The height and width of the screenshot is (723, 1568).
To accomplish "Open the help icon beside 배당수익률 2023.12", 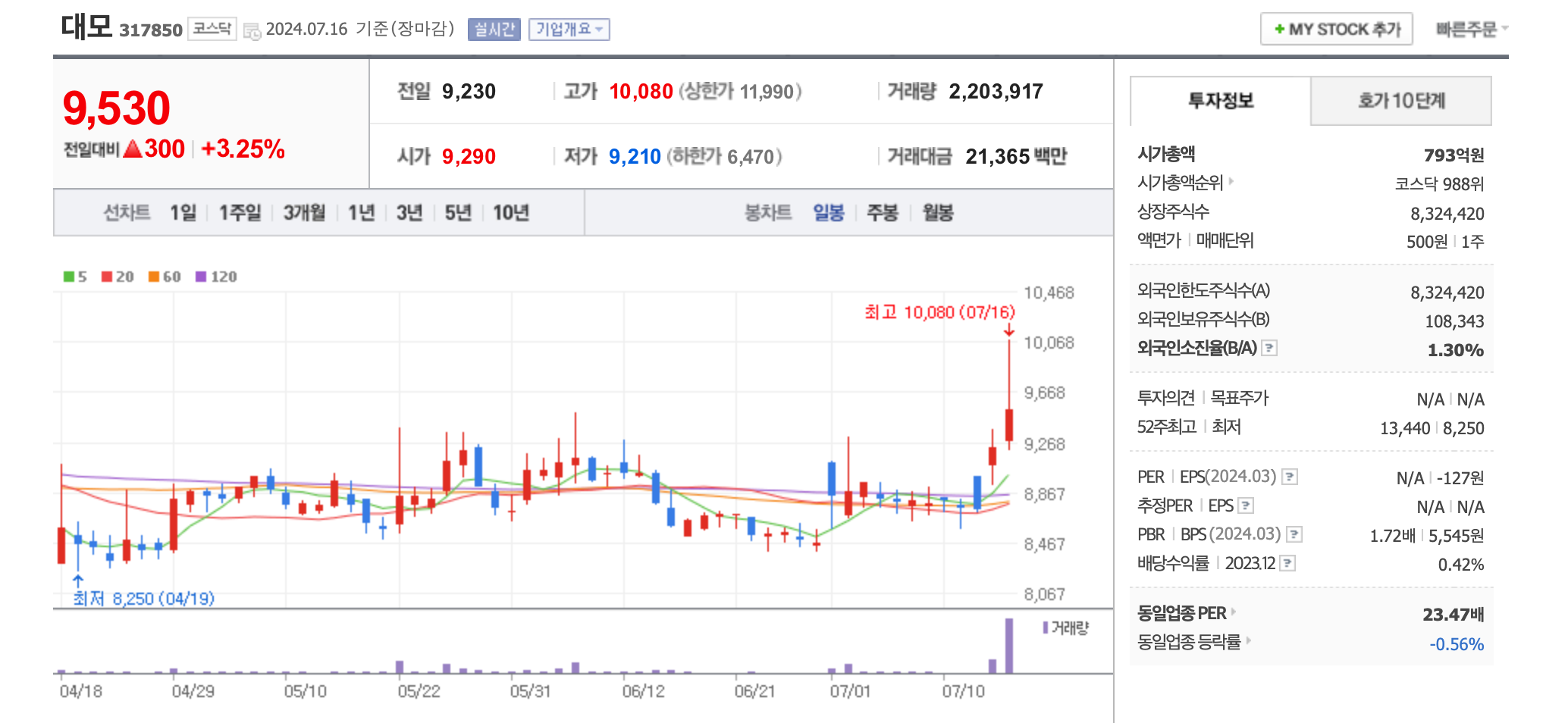I will (1289, 563).
